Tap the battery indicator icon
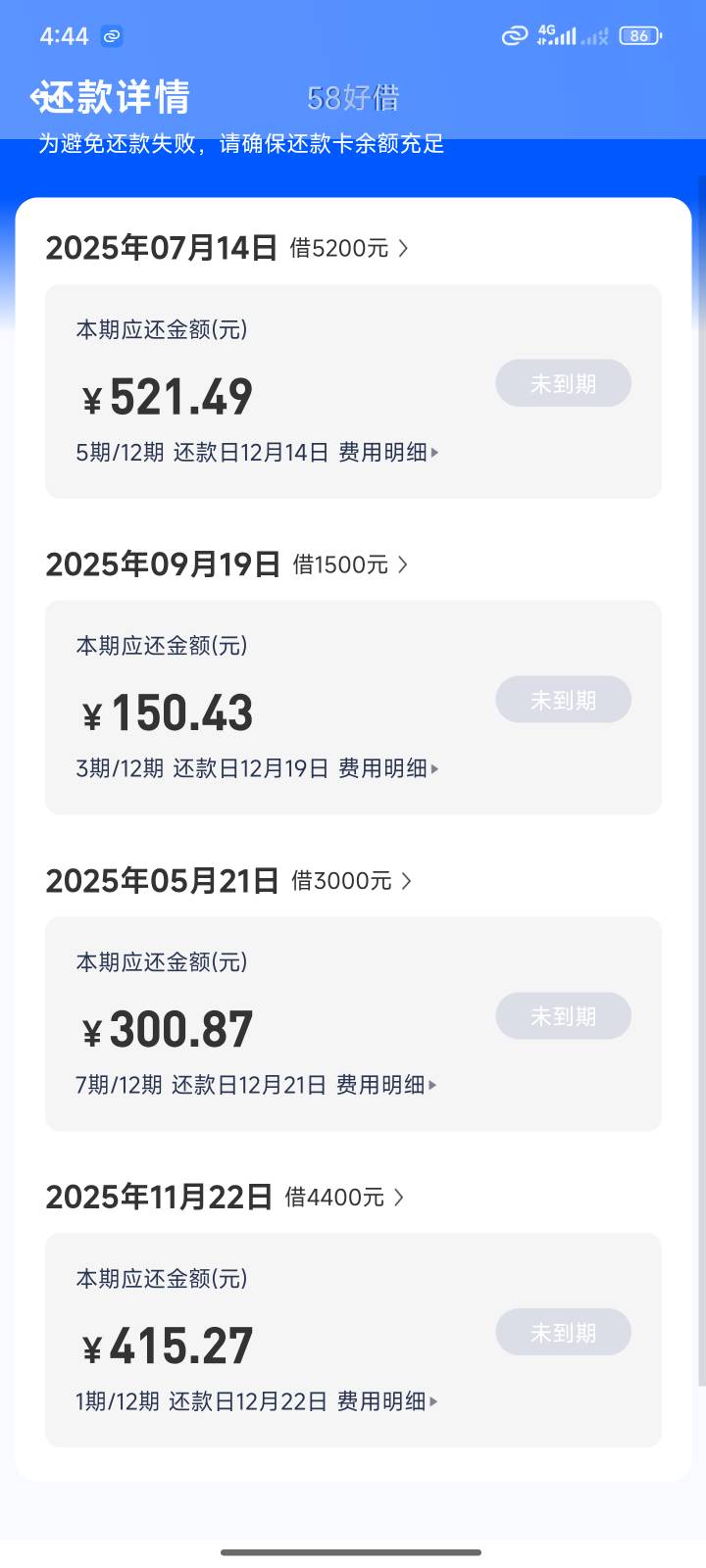Screen dimensions: 706x1568 [x=640, y=36]
